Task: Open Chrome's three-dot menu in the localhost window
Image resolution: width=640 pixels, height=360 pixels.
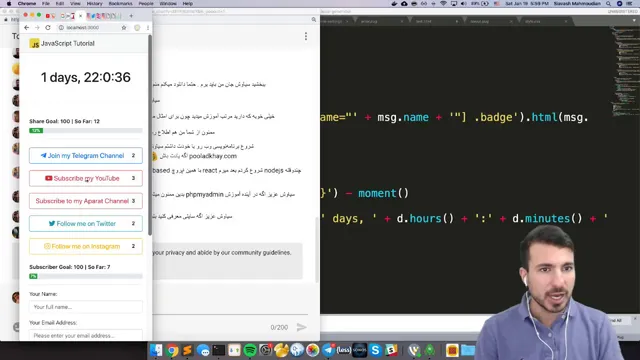Action: 148,27
